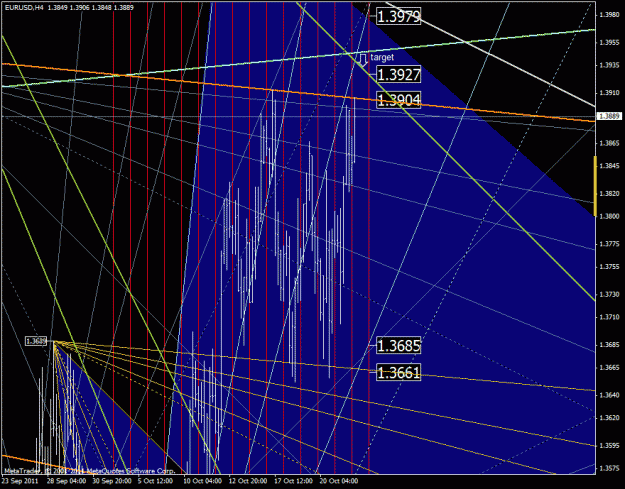
Task: Click 1.3575 on the price scale
Action: (x=609, y=468)
